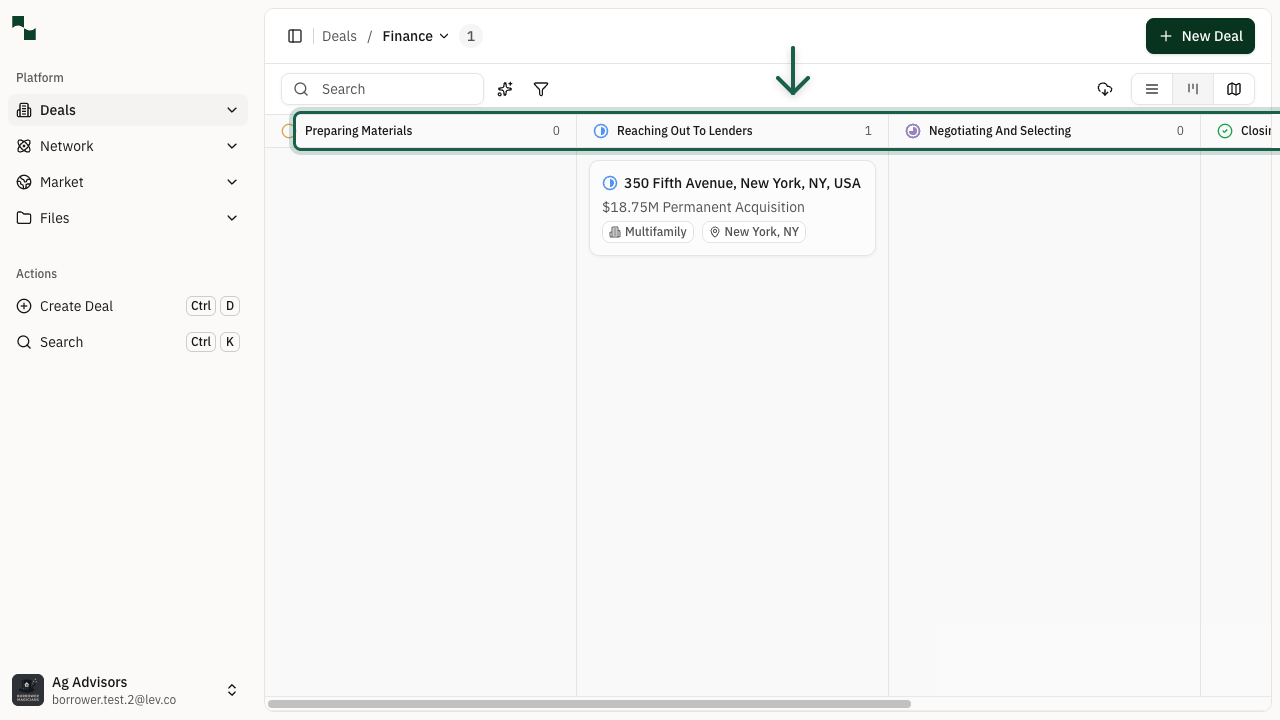Open filters using the funnel icon

click(541, 89)
